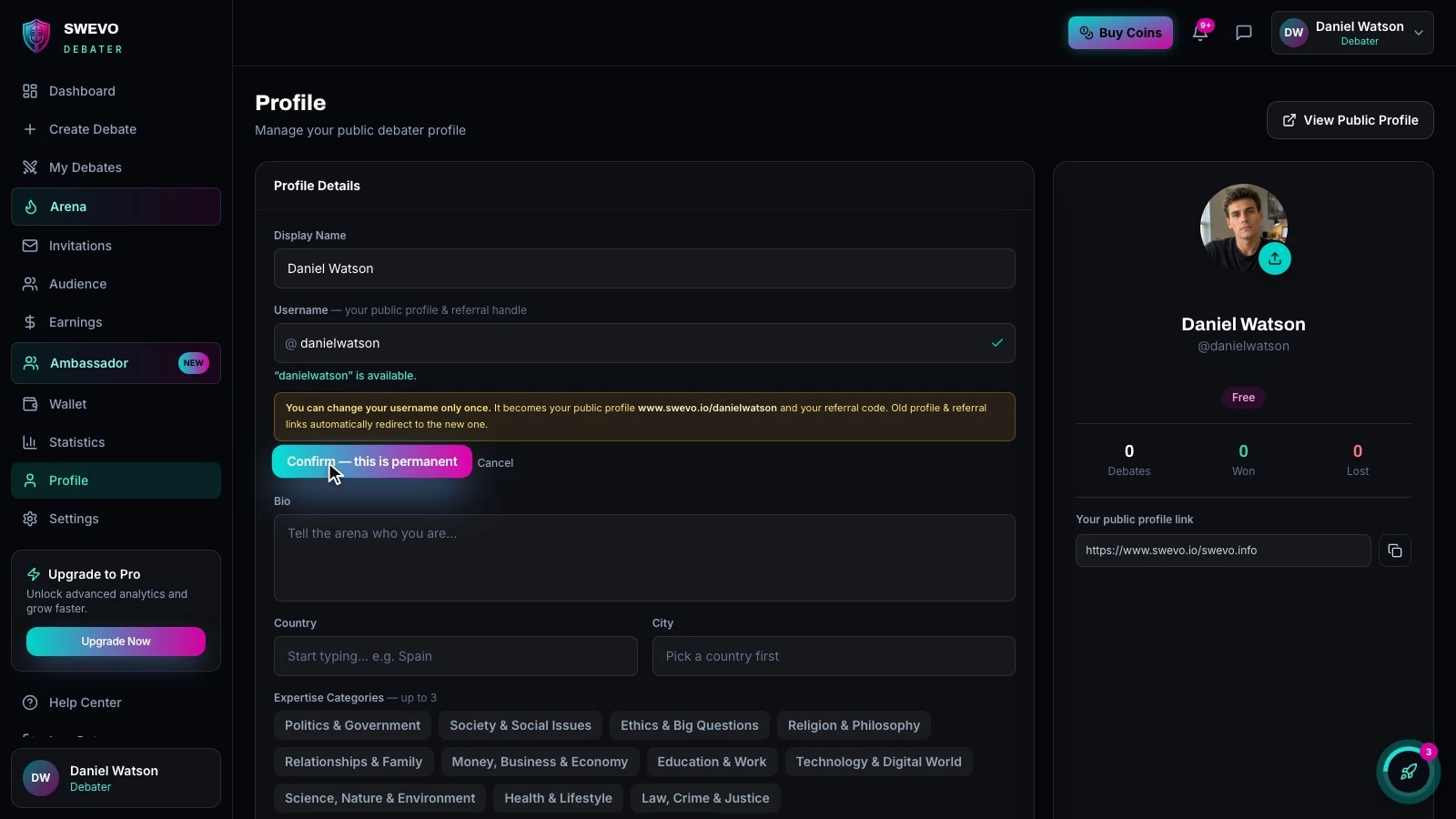Select Society & Social Issues category
The height and width of the screenshot is (819, 1456).
point(521,725)
